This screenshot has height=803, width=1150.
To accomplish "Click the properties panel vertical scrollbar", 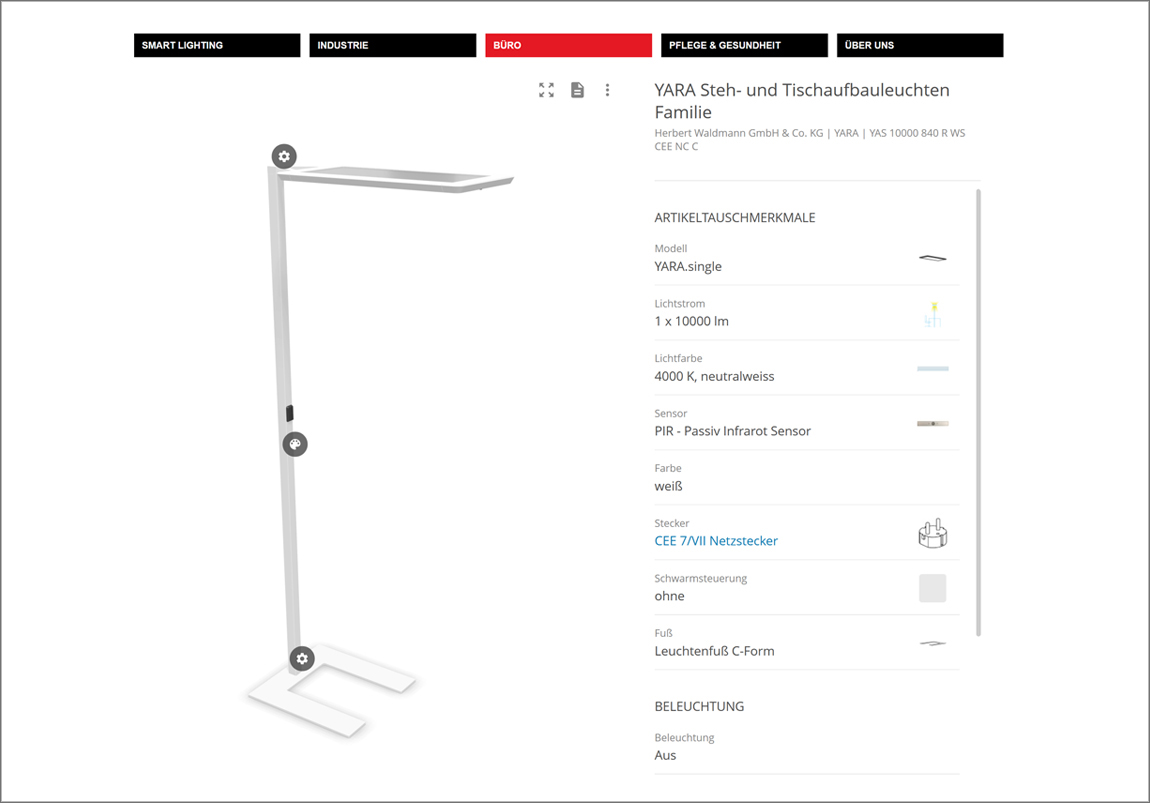I will pyautogui.click(x=978, y=412).
